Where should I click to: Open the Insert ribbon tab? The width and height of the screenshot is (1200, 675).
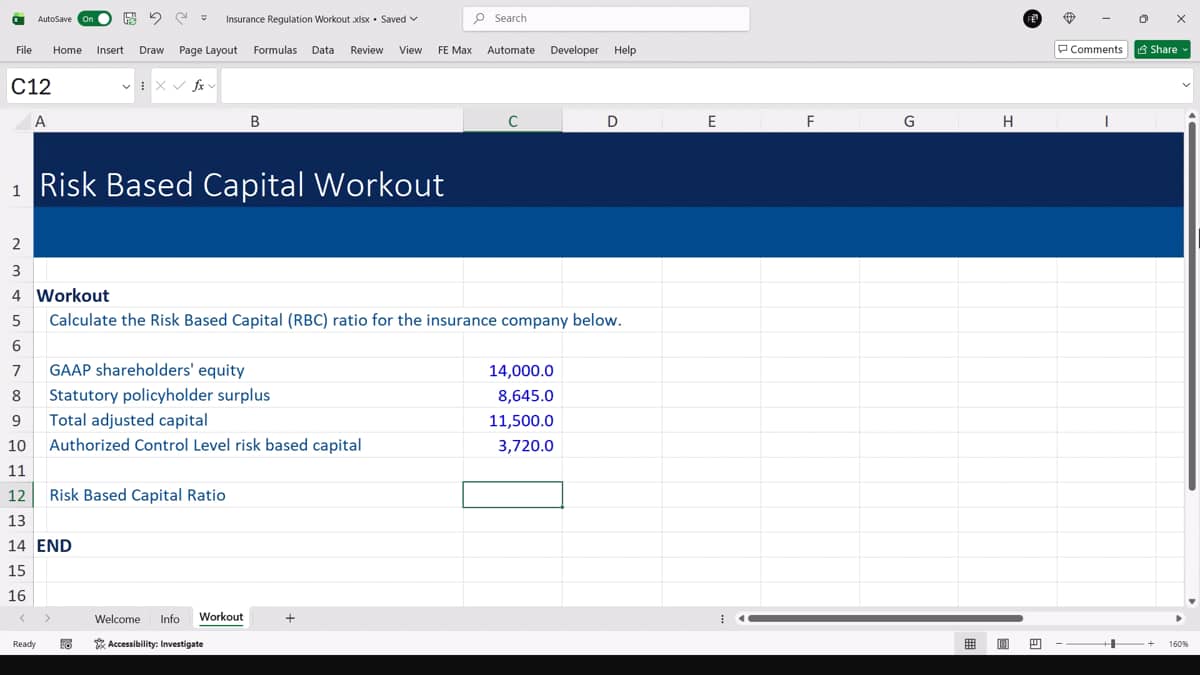(110, 50)
